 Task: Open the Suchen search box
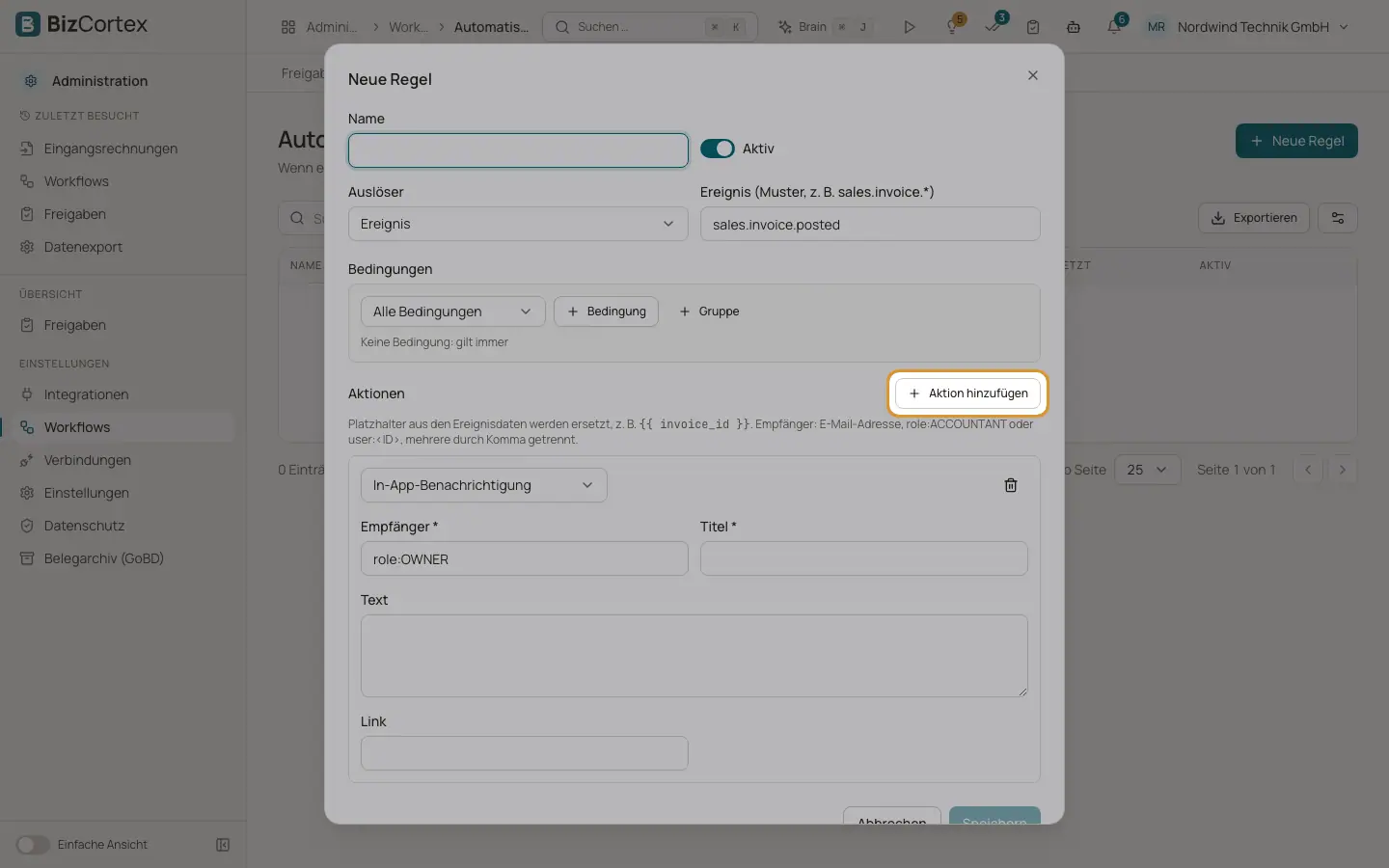(x=650, y=27)
